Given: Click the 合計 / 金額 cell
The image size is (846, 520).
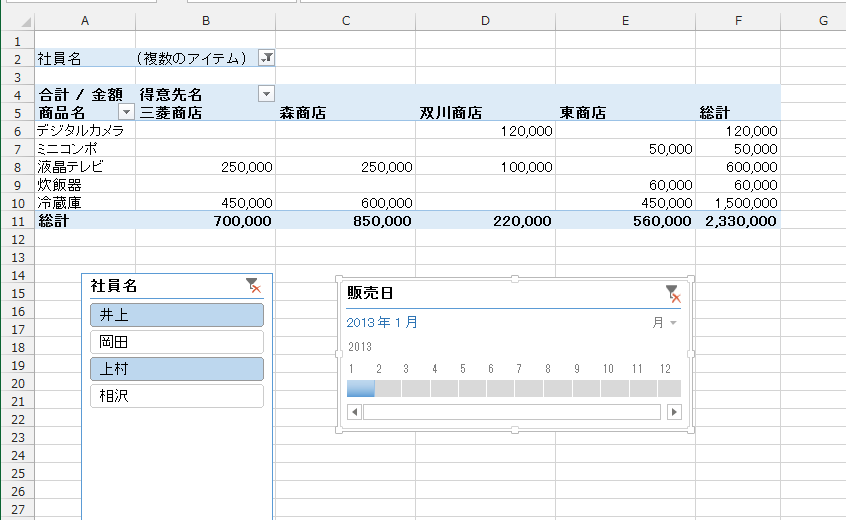Looking at the screenshot, I should point(85,94).
